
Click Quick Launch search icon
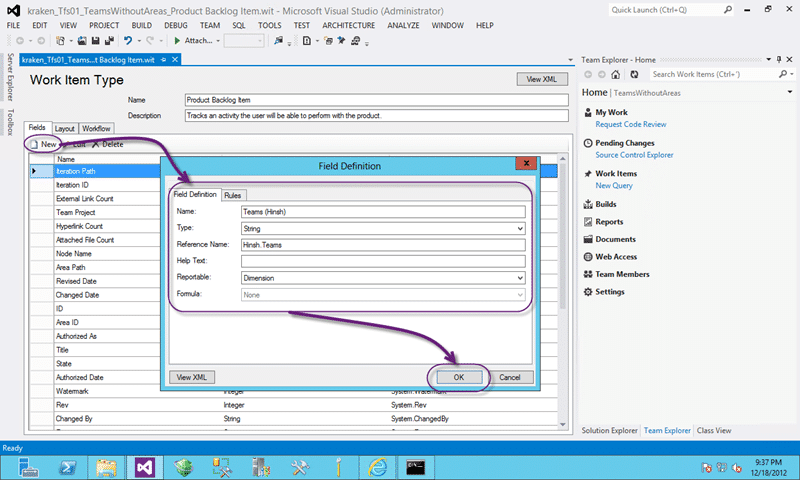(x=728, y=10)
